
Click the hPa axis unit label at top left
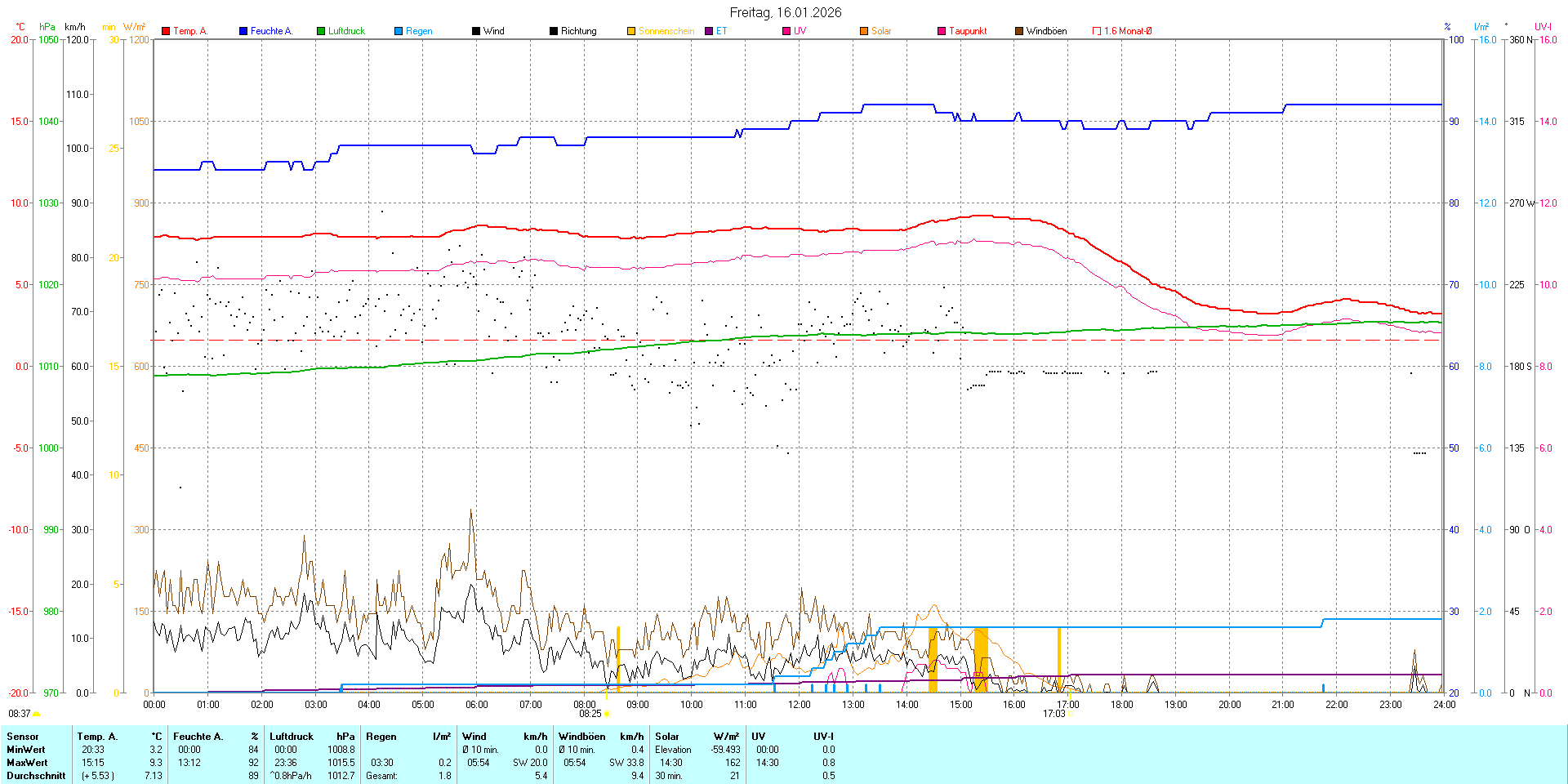pos(47,27)
